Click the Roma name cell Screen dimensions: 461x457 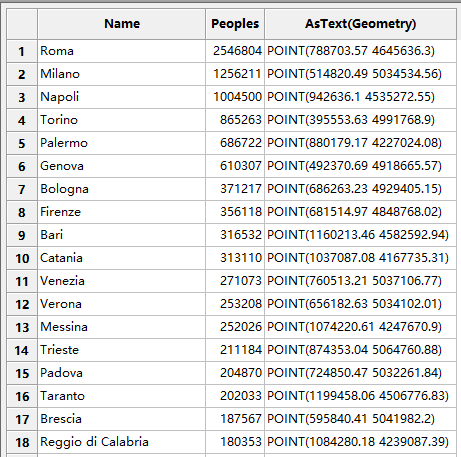(x=122, y=51)
